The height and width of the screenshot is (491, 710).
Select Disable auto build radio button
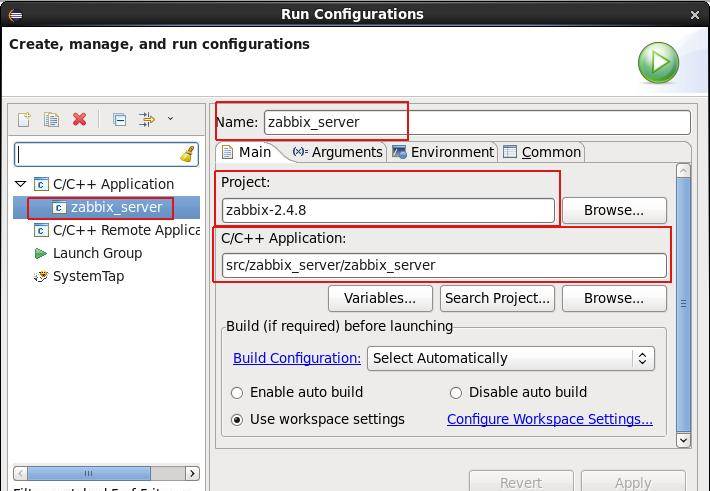coord(456,393)
